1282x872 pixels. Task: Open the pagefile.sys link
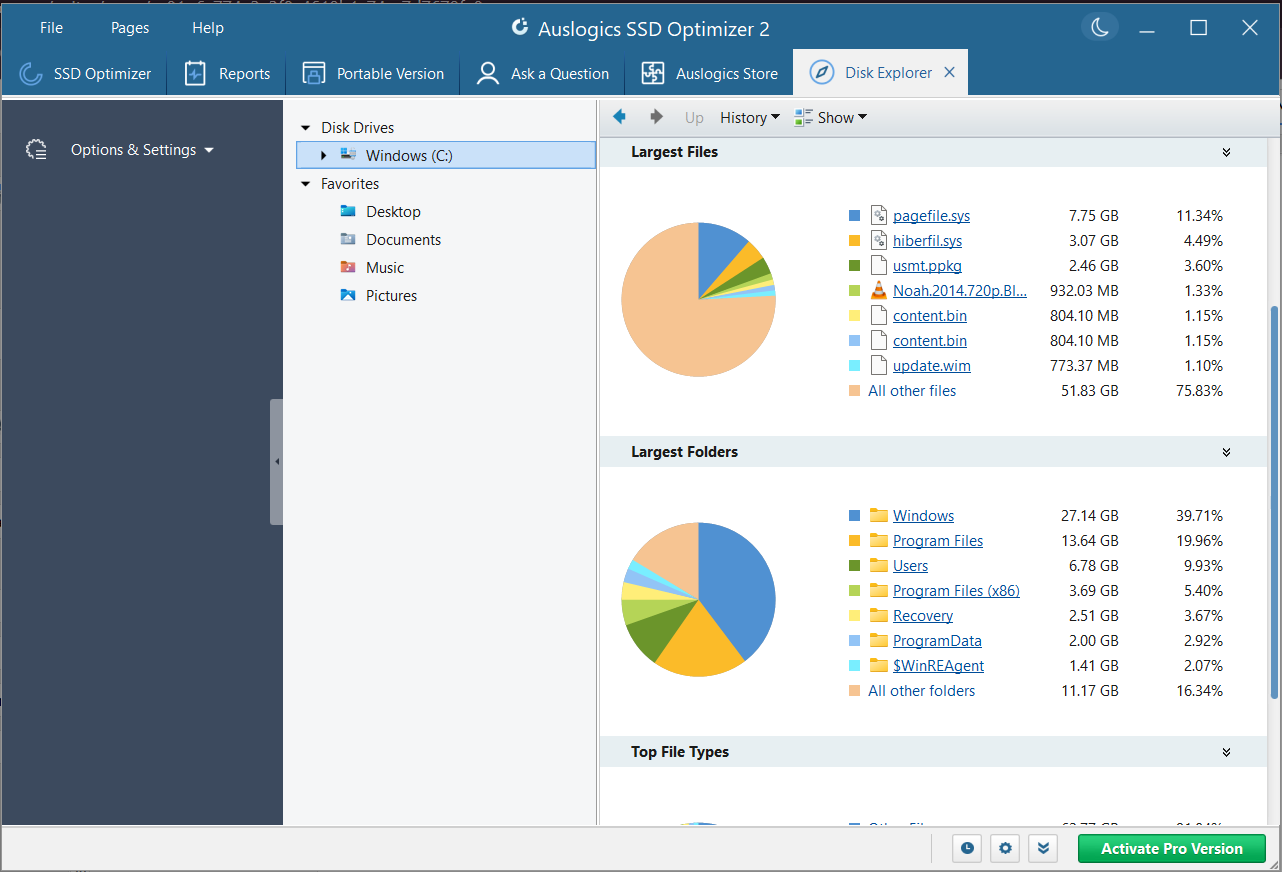931,215
